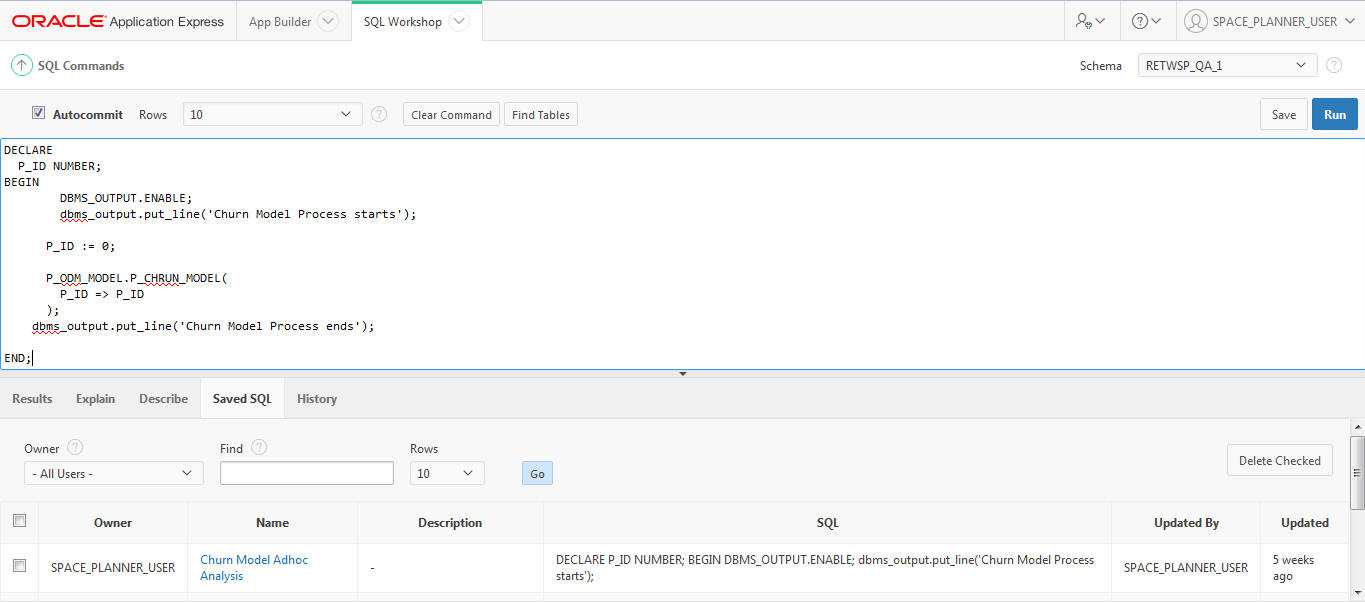Click the Updated By column header
1365x602 pixels.
[x=1186, y=522]
